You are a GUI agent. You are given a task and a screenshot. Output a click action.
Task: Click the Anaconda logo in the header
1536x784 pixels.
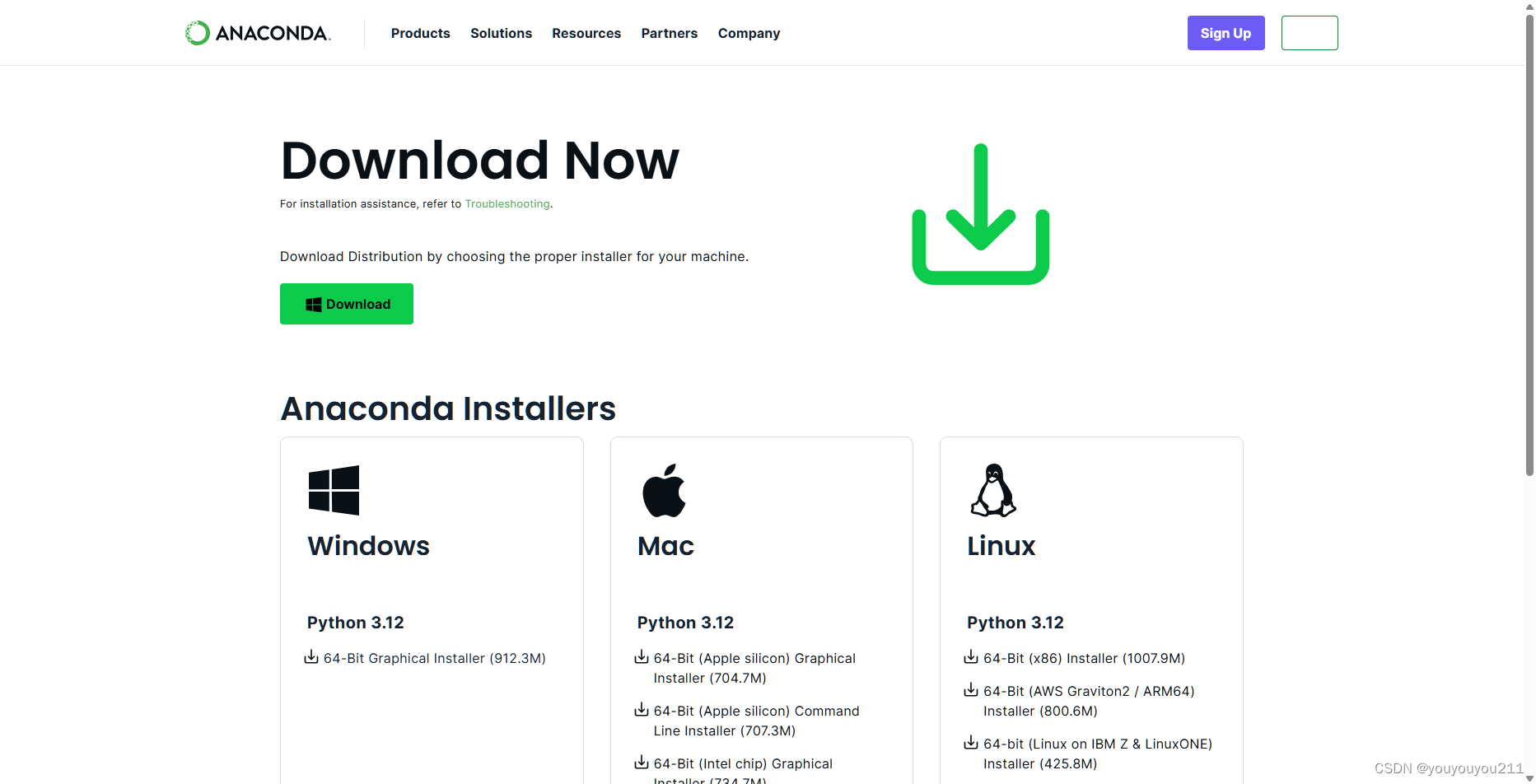pyautogui.click(x=258, y=33)
